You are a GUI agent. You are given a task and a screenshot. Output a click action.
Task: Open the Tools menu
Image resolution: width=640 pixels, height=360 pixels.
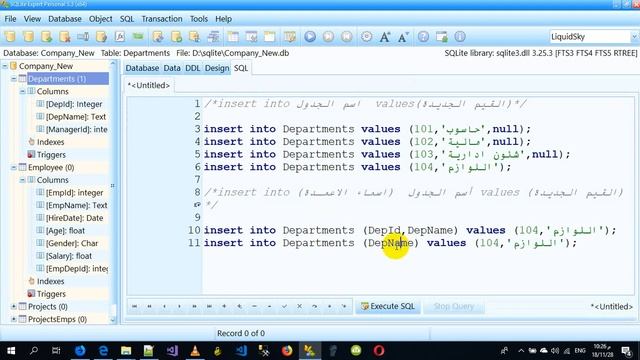click(199, 19)
